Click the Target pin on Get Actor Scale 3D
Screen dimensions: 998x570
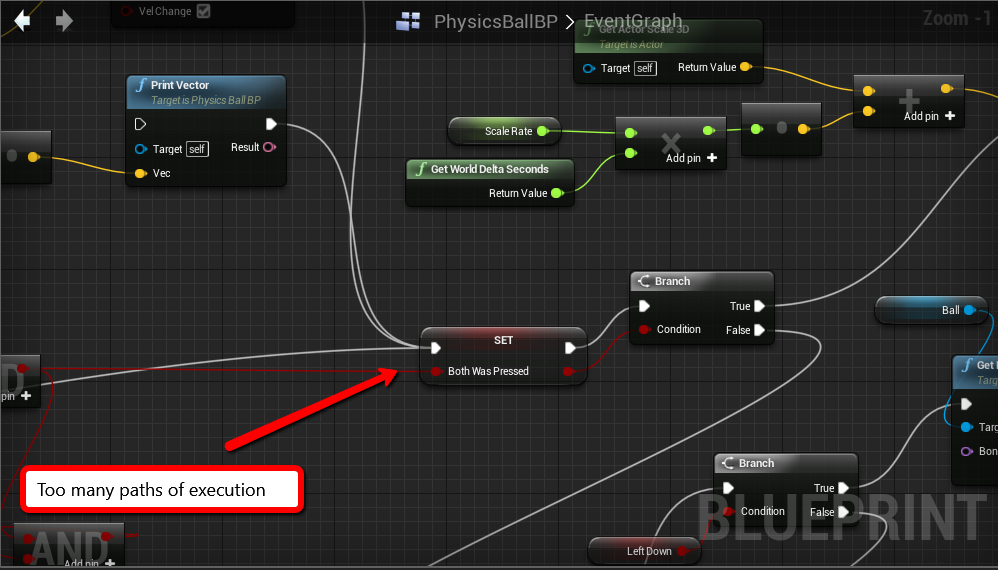tap(589, 68)
